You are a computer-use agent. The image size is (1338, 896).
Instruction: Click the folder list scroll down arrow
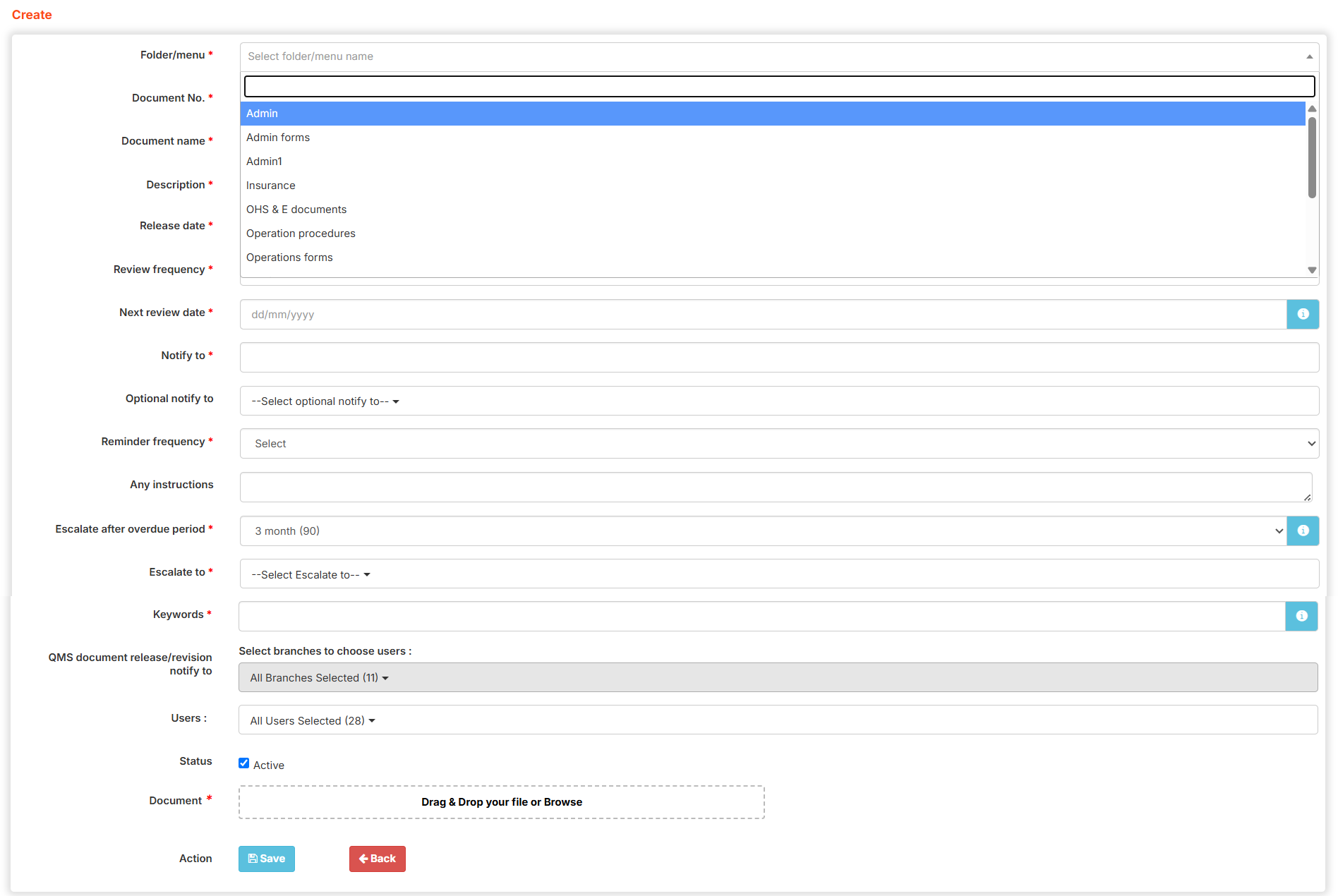[1312, 270]
